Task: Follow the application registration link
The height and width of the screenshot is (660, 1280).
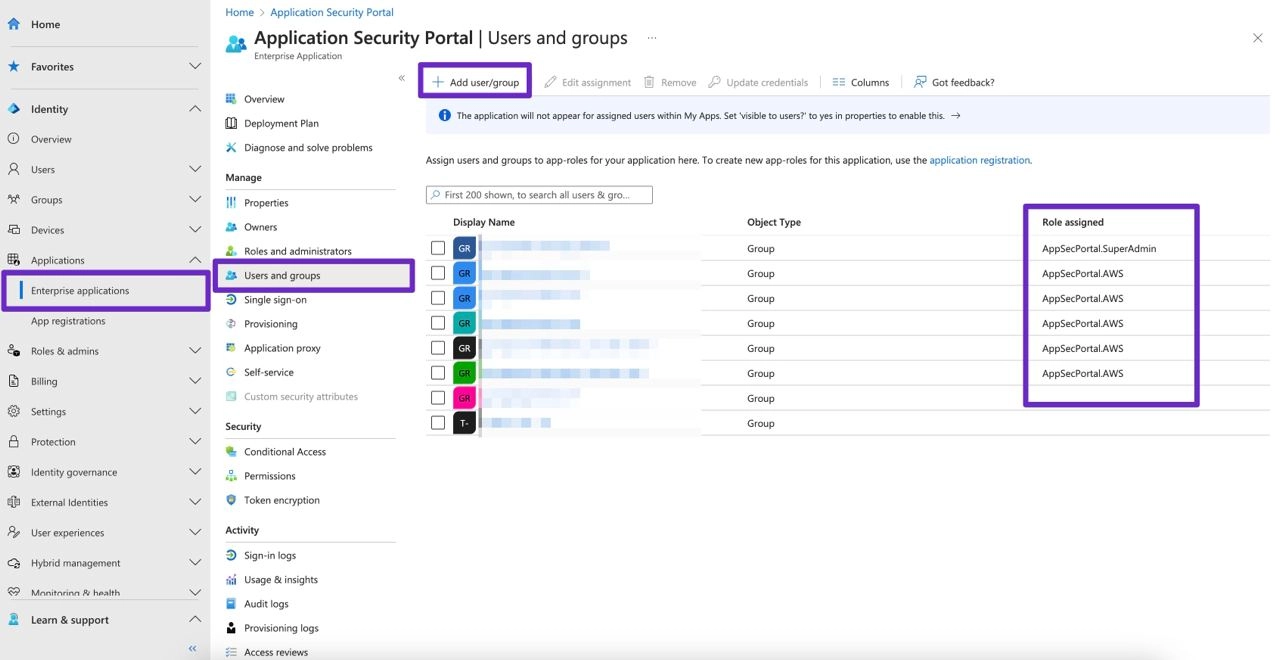Action: pos(979,160)
